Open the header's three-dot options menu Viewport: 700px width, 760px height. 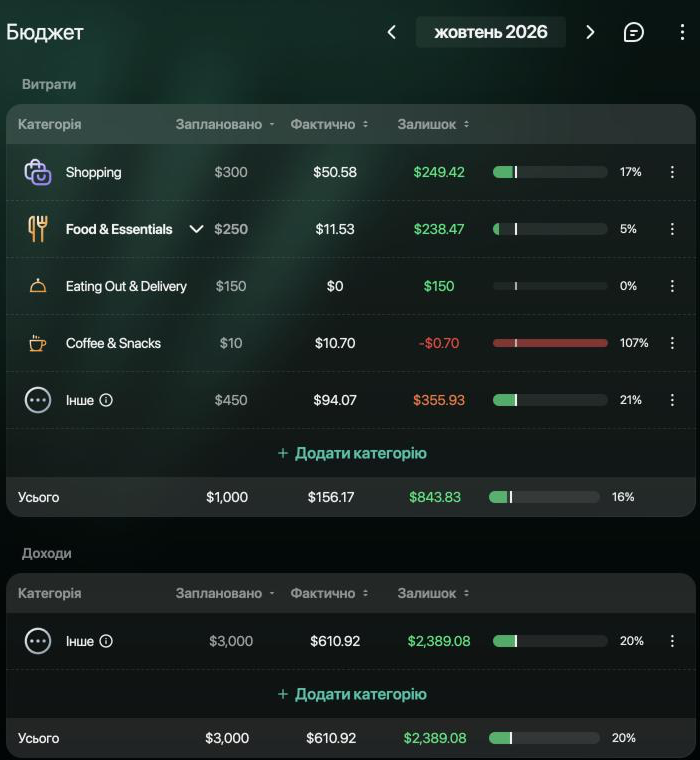682,32
